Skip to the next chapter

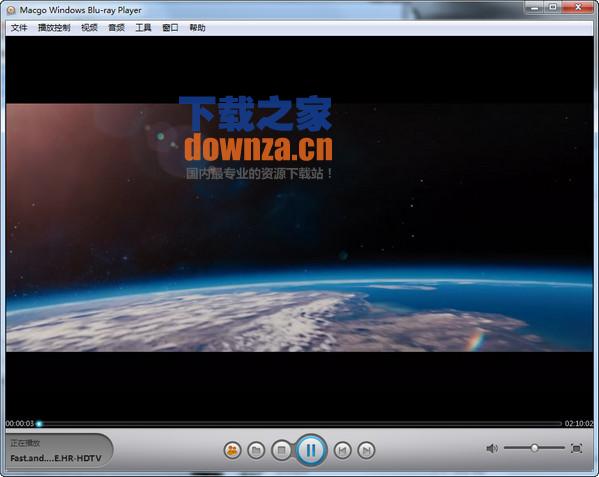(366, 451)
